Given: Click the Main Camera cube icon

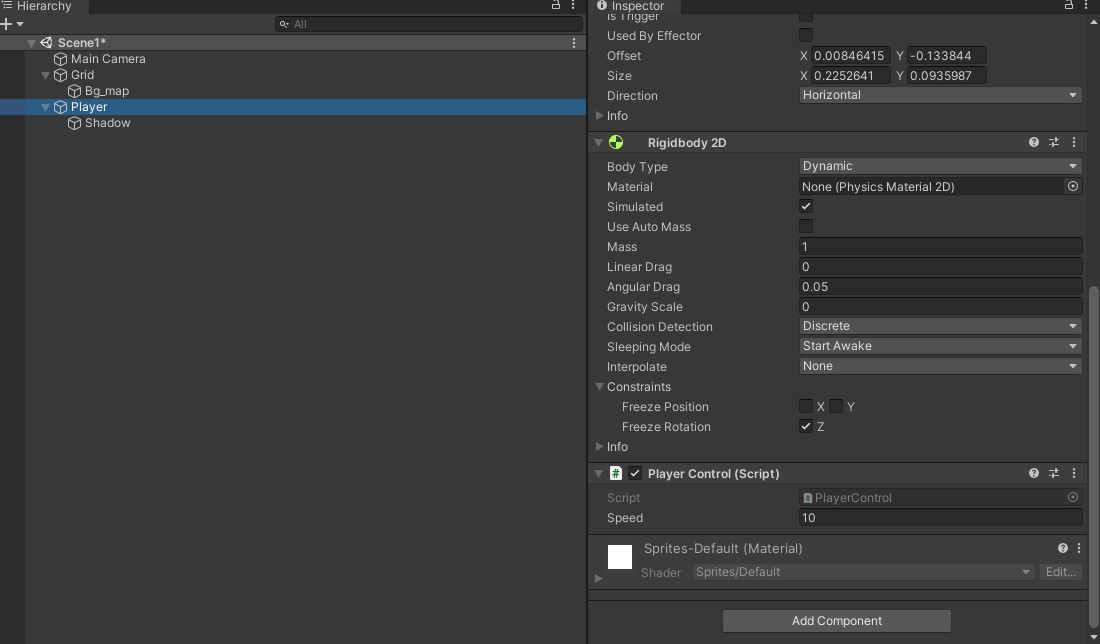Looking at the screenshot, I should (x=60, y=59).
